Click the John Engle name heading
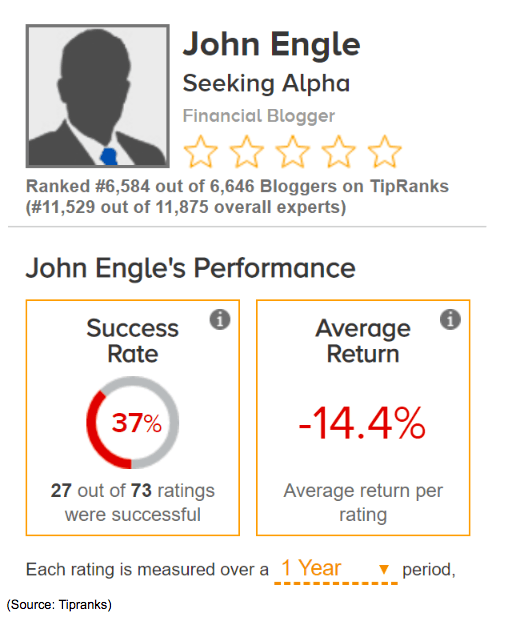This screenshot has height=617, width=521. pos(272,45)
